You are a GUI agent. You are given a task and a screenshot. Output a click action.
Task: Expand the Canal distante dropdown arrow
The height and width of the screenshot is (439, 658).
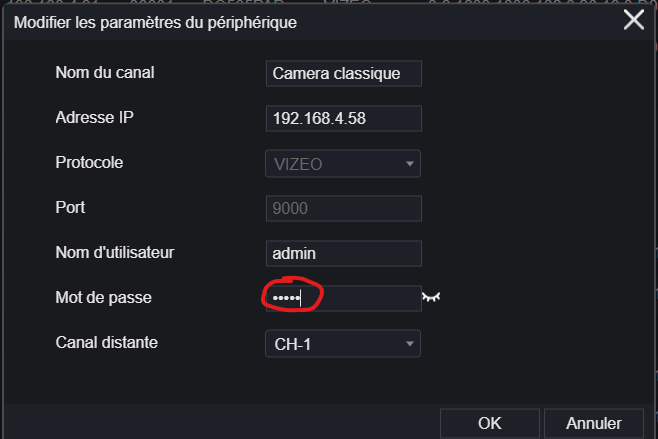pos(410,344)
